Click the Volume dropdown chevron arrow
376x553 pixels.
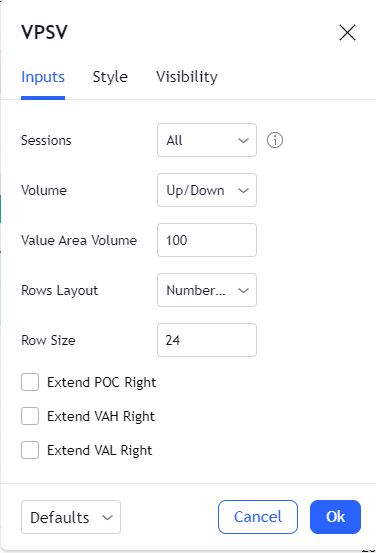(243, 190)
